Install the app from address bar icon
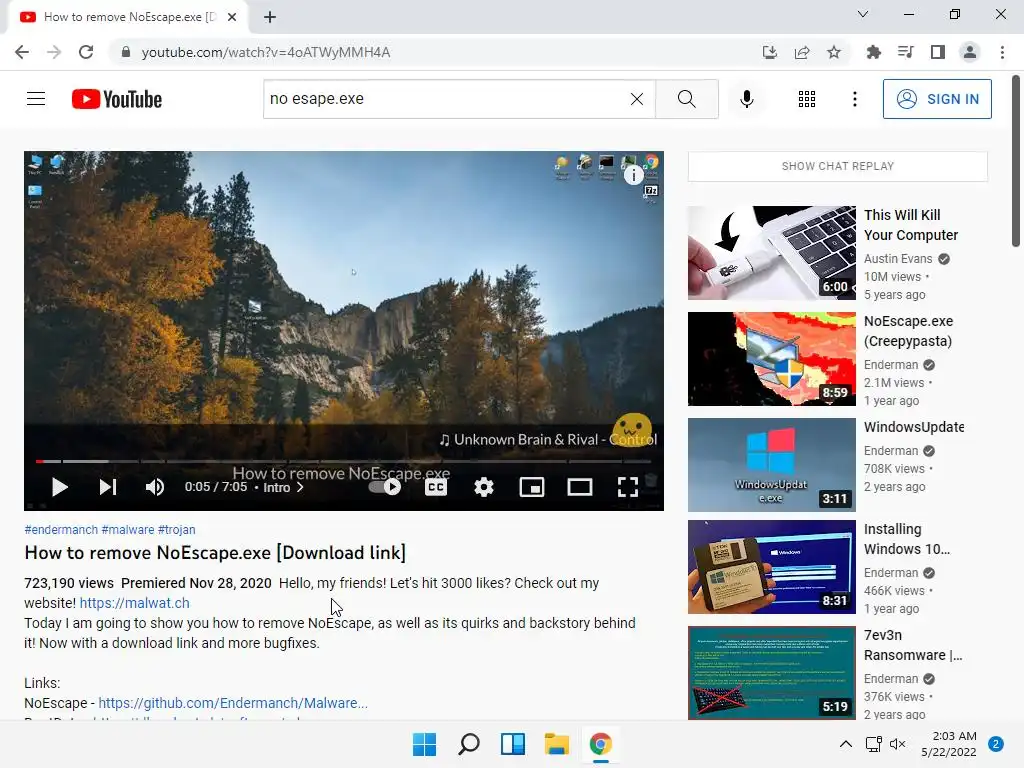 tap(770, 52)
